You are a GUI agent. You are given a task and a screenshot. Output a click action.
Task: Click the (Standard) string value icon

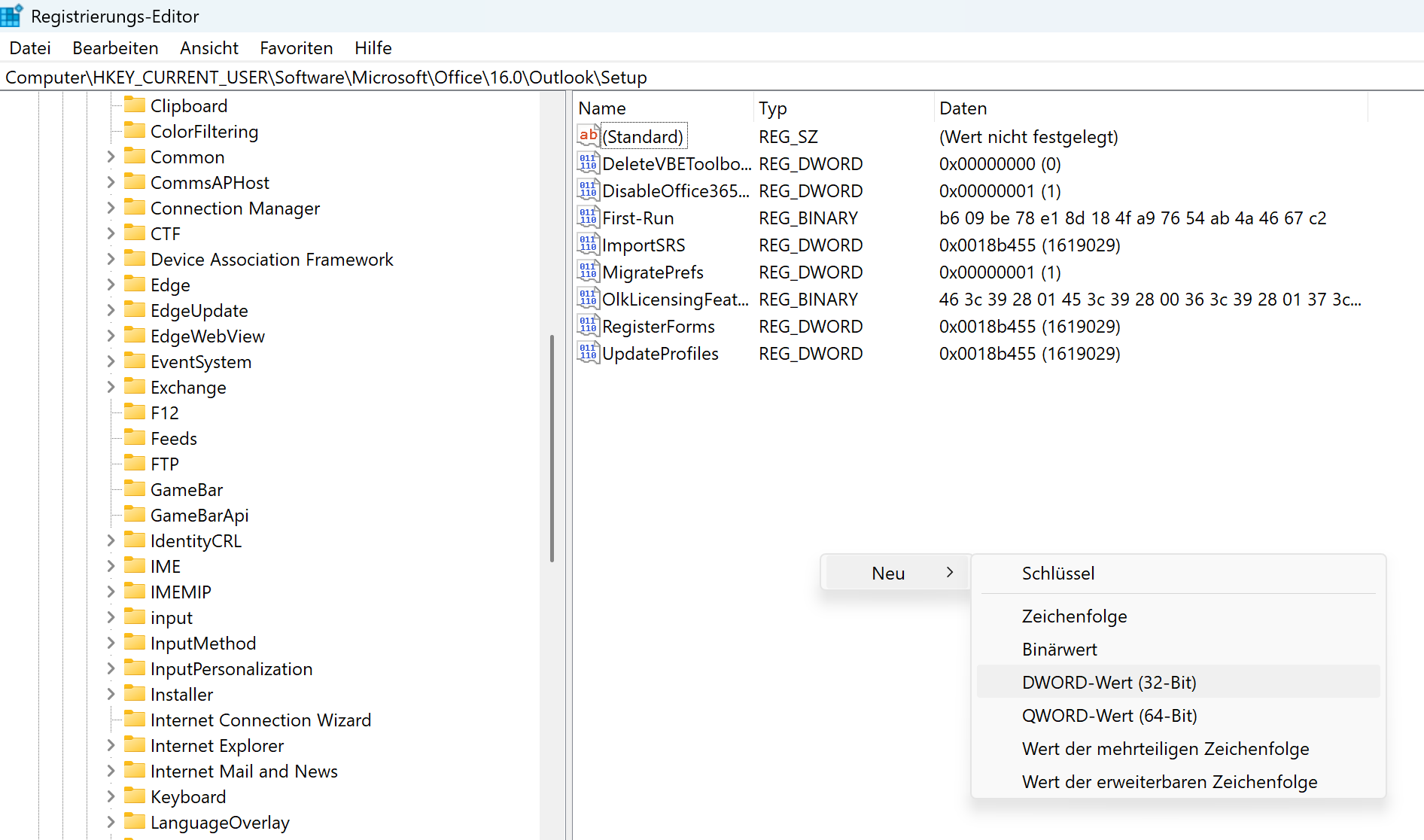point(588,136)
